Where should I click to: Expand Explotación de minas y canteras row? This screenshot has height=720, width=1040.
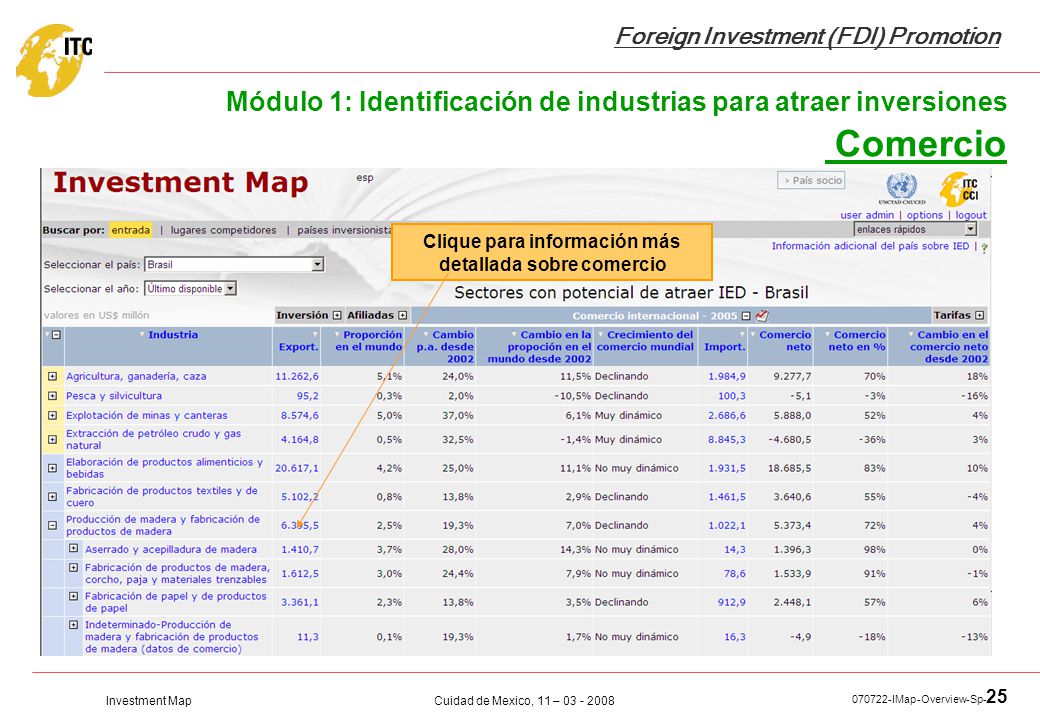[x=52, y=416]
